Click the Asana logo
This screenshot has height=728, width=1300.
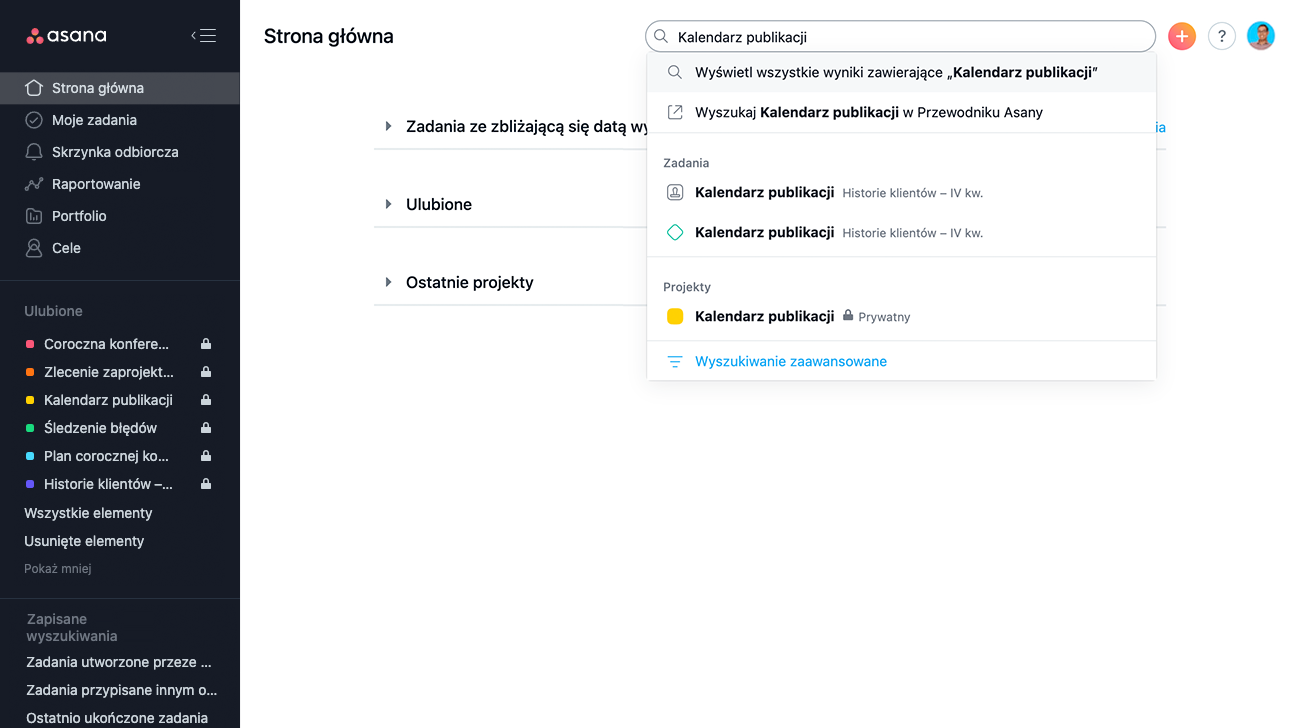click(x=66, y=36)
